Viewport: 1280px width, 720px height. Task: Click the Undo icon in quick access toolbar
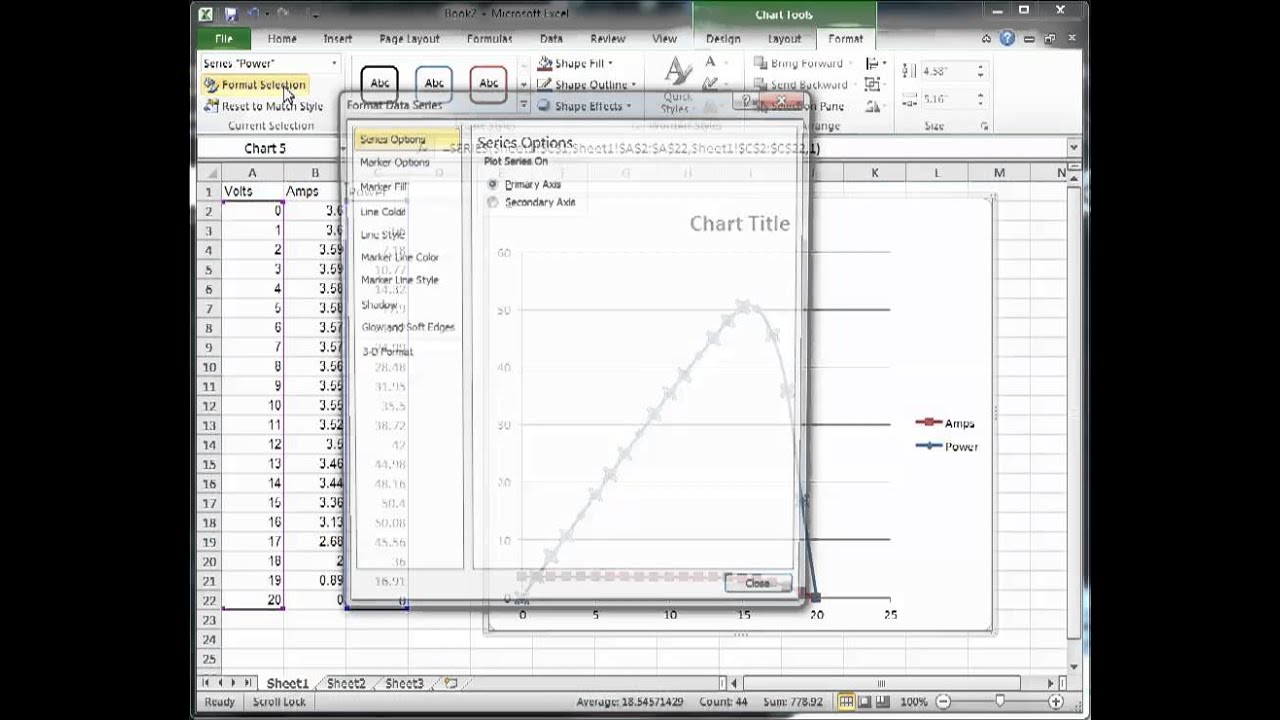pyautogui.click(x=253, y=13)
